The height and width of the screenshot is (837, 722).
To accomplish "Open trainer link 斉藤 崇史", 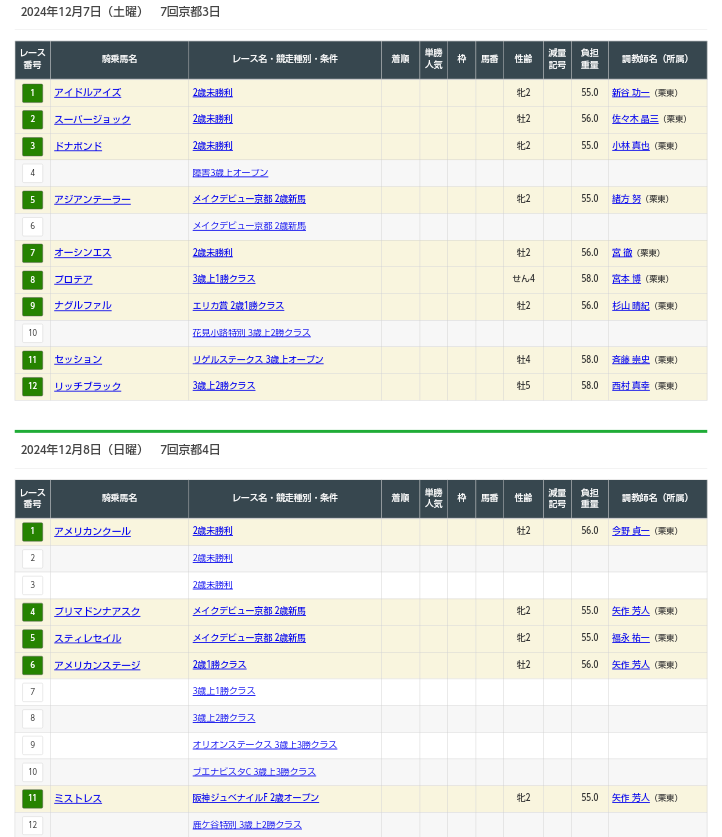I will [631, 360].
